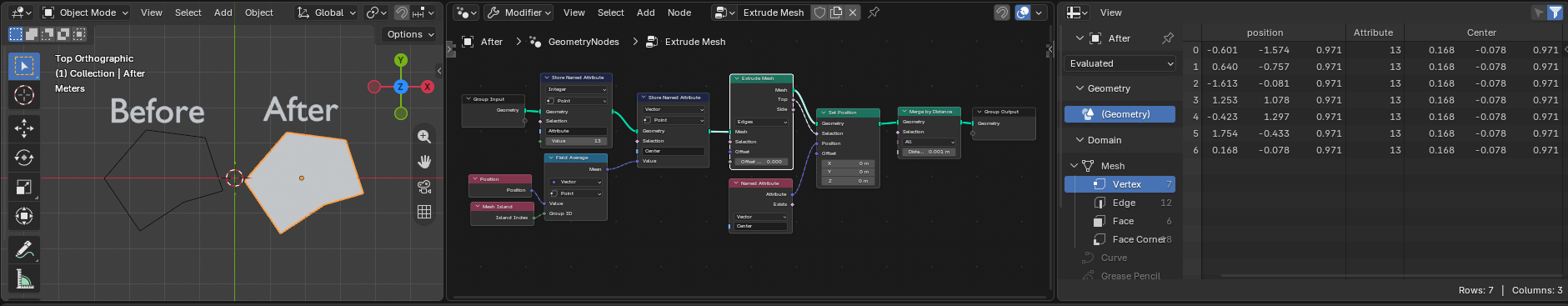The height and width of the screenshot is (306, 1568).
Task: Collapse the Field Average node
Action: [x=551, y=158]
